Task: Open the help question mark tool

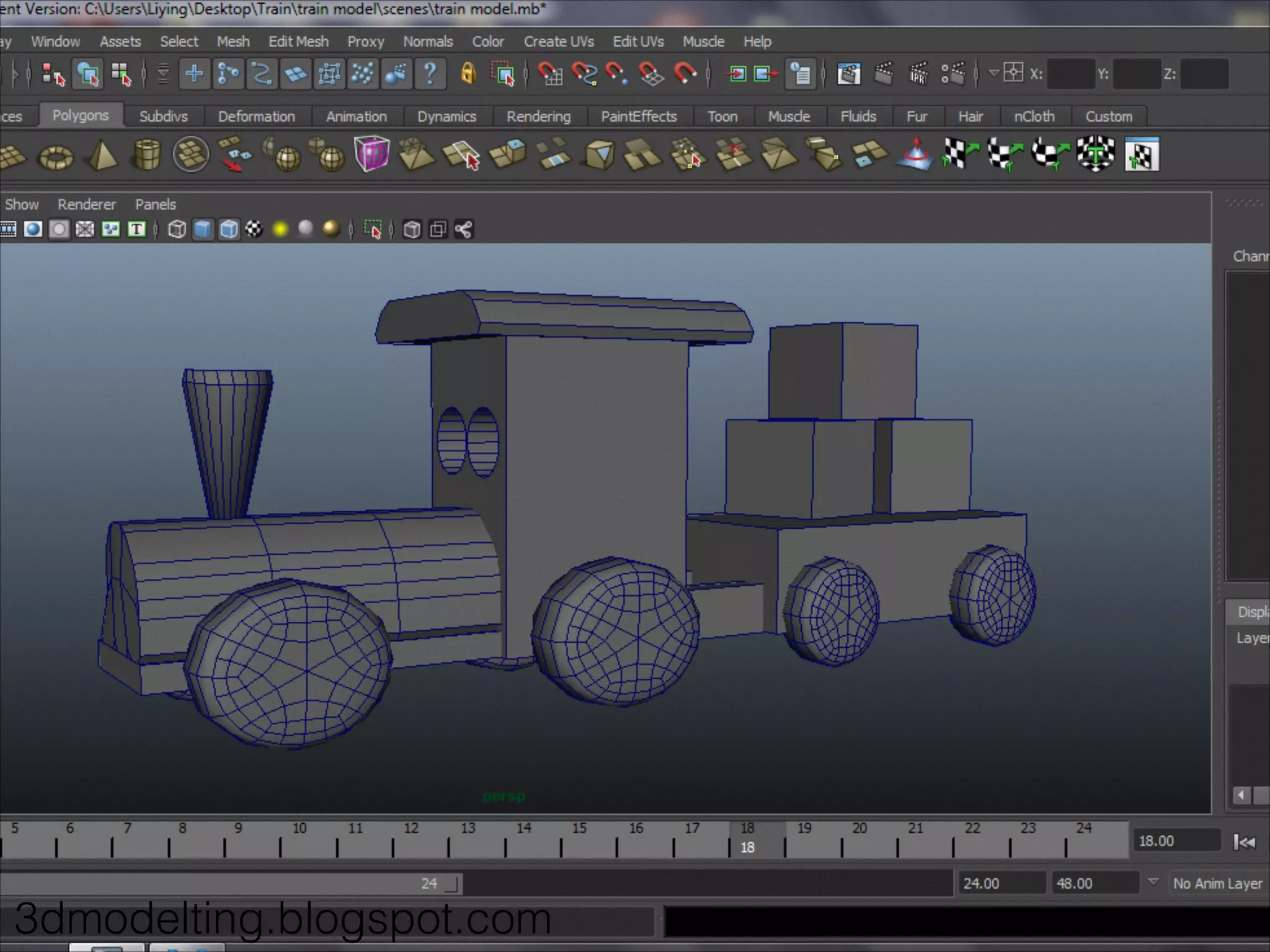Action: 430,74
